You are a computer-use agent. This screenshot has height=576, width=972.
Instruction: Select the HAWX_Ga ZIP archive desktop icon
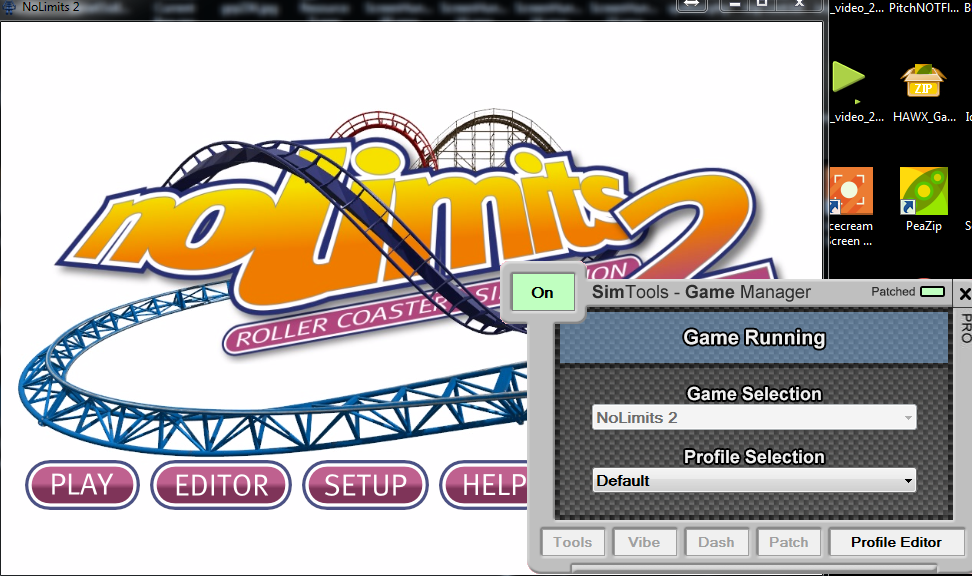pos(924,93)
